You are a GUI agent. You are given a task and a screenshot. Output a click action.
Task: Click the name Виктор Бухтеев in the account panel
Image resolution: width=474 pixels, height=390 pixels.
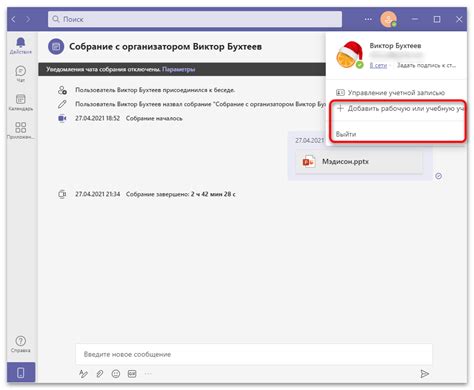(x=395, y=46)
